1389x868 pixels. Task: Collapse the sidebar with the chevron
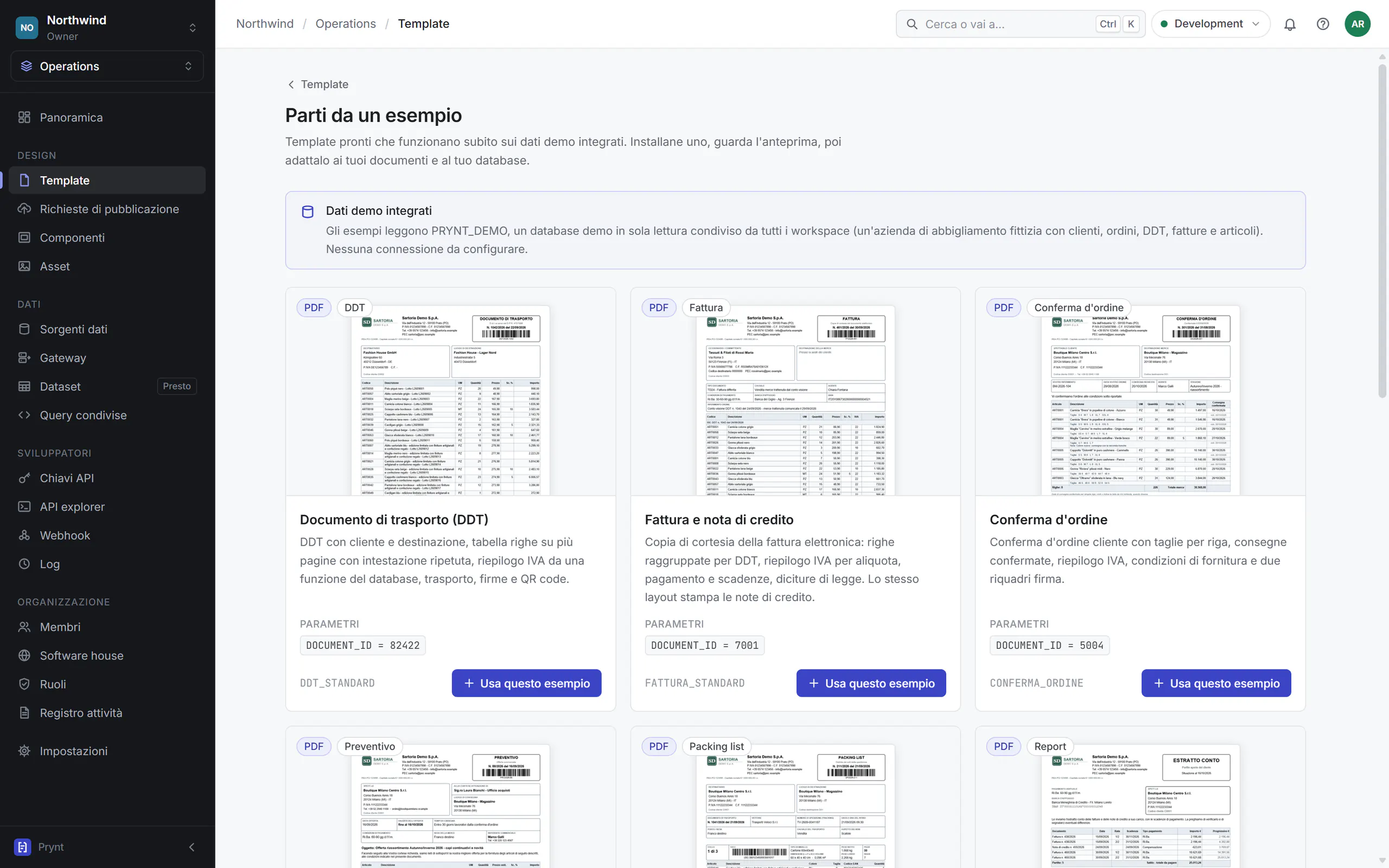192,847
